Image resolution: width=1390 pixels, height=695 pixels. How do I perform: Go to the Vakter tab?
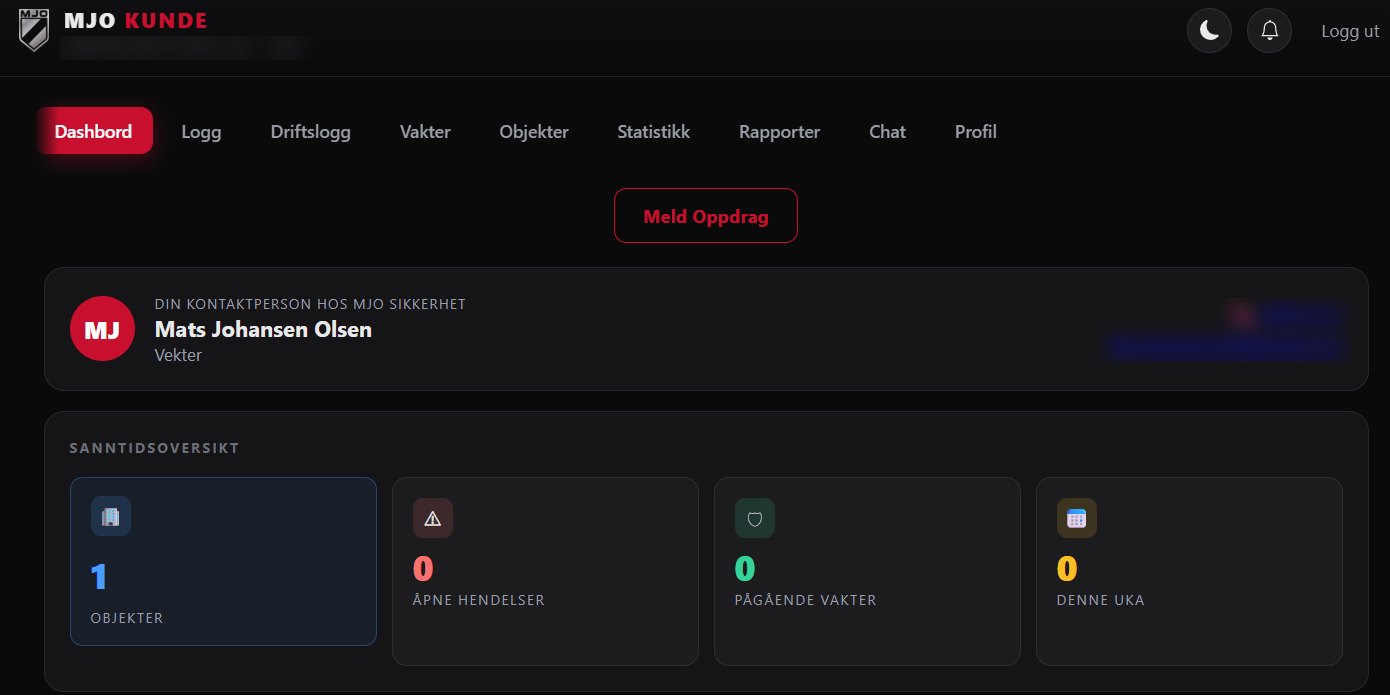[425, 131]
